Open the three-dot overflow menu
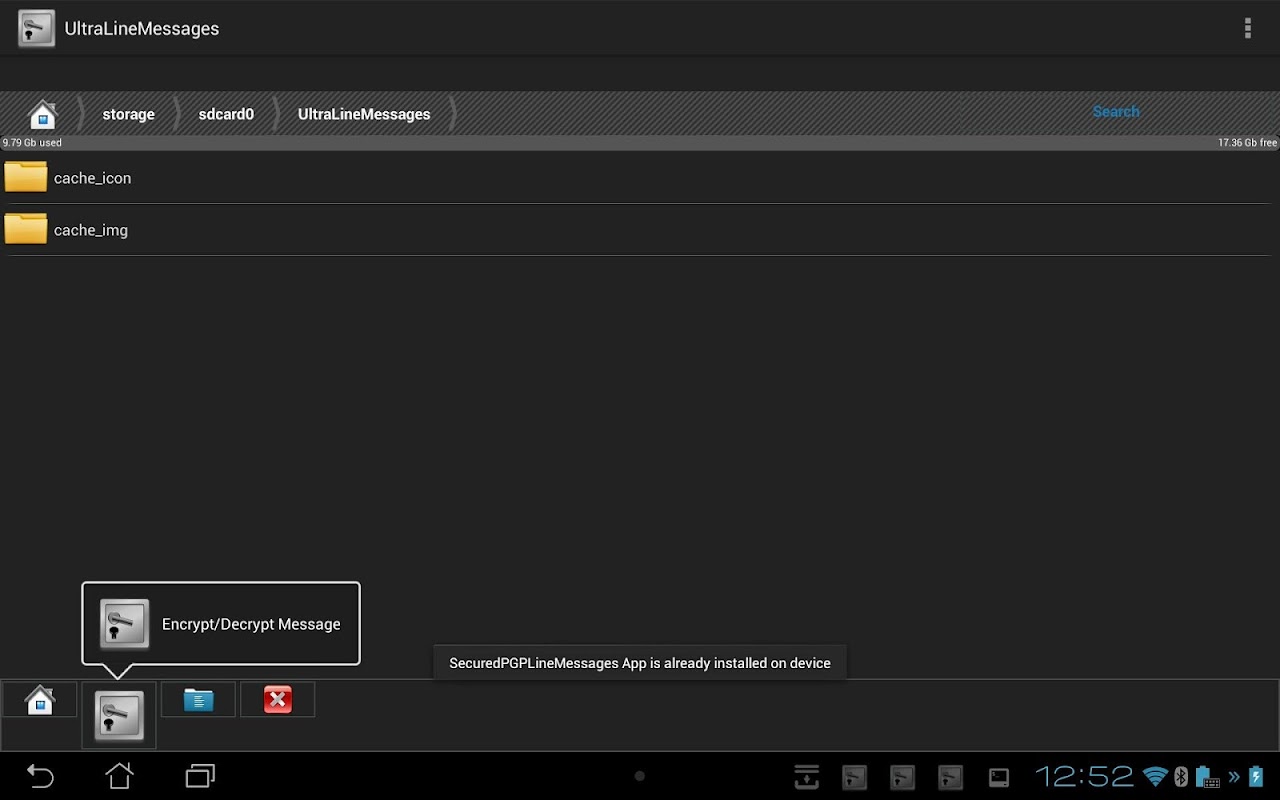This screenshot has width=1280, height=800. pyautogui.click(x=1247, y=29)
